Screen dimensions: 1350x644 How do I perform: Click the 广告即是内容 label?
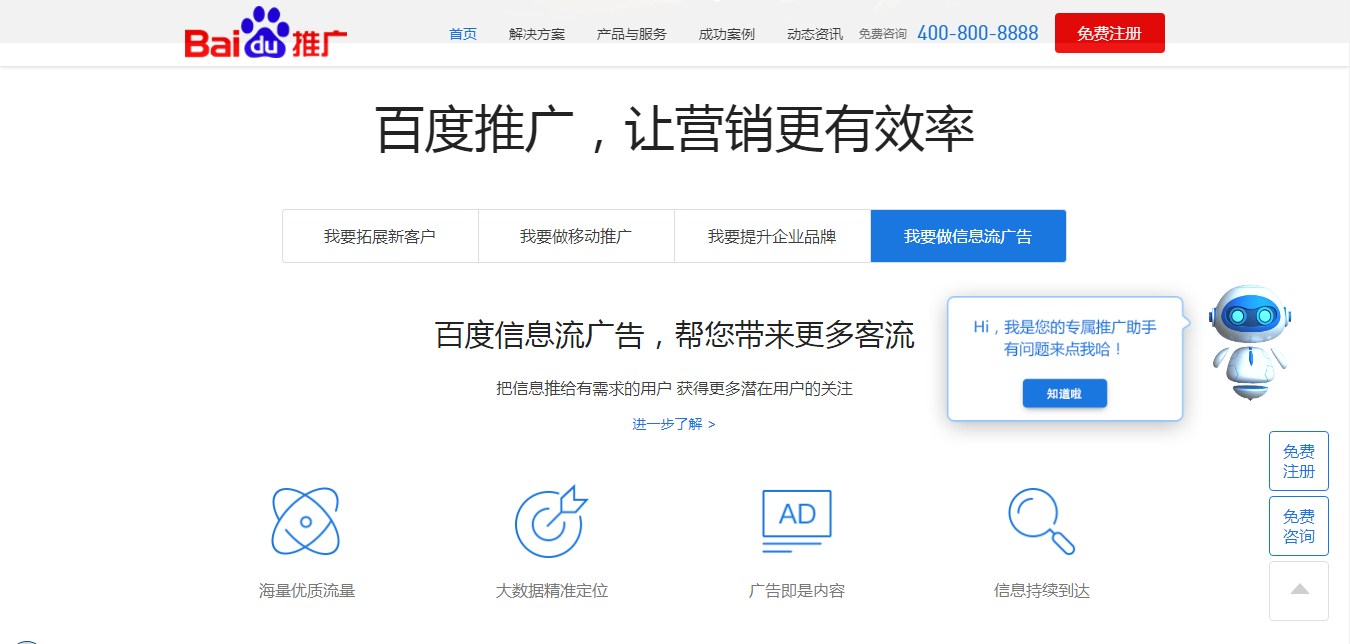797,591
